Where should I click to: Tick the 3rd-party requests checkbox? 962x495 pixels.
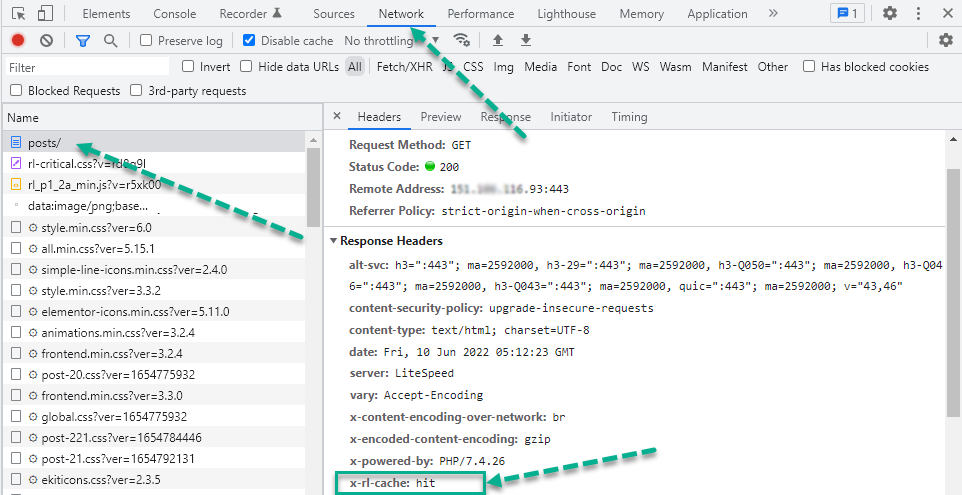click(x=136, y=91)
